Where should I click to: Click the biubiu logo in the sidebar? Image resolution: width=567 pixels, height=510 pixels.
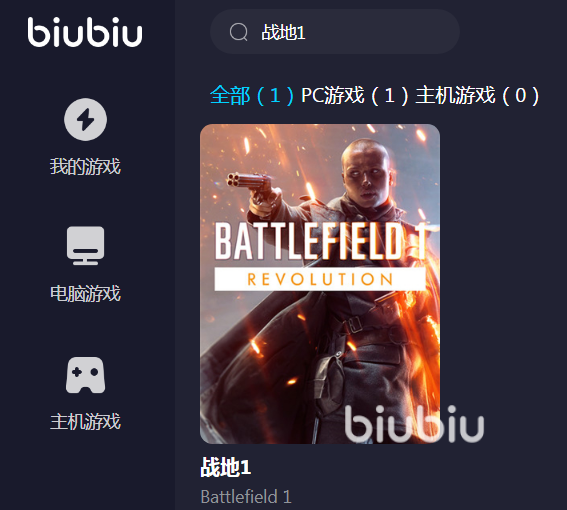pos(85,32)
